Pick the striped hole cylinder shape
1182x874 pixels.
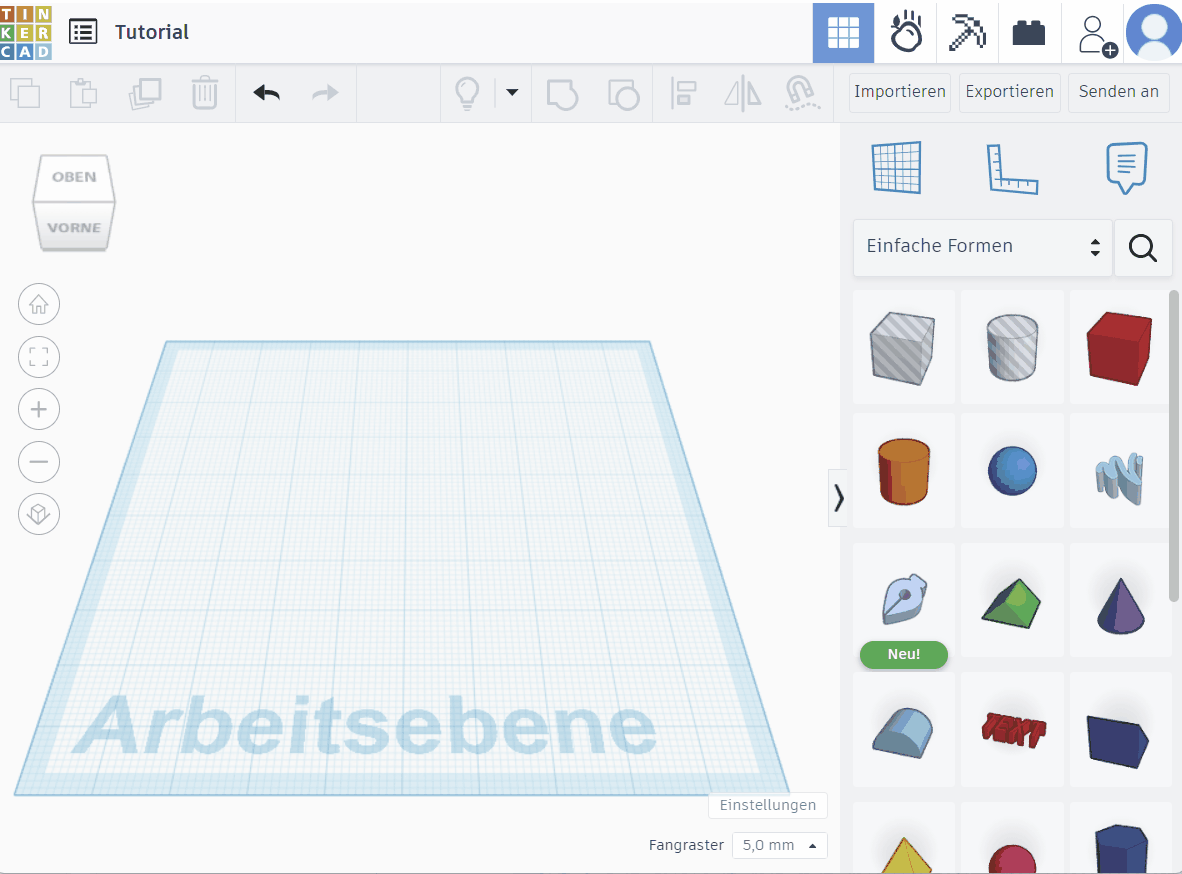[1012, 348]
